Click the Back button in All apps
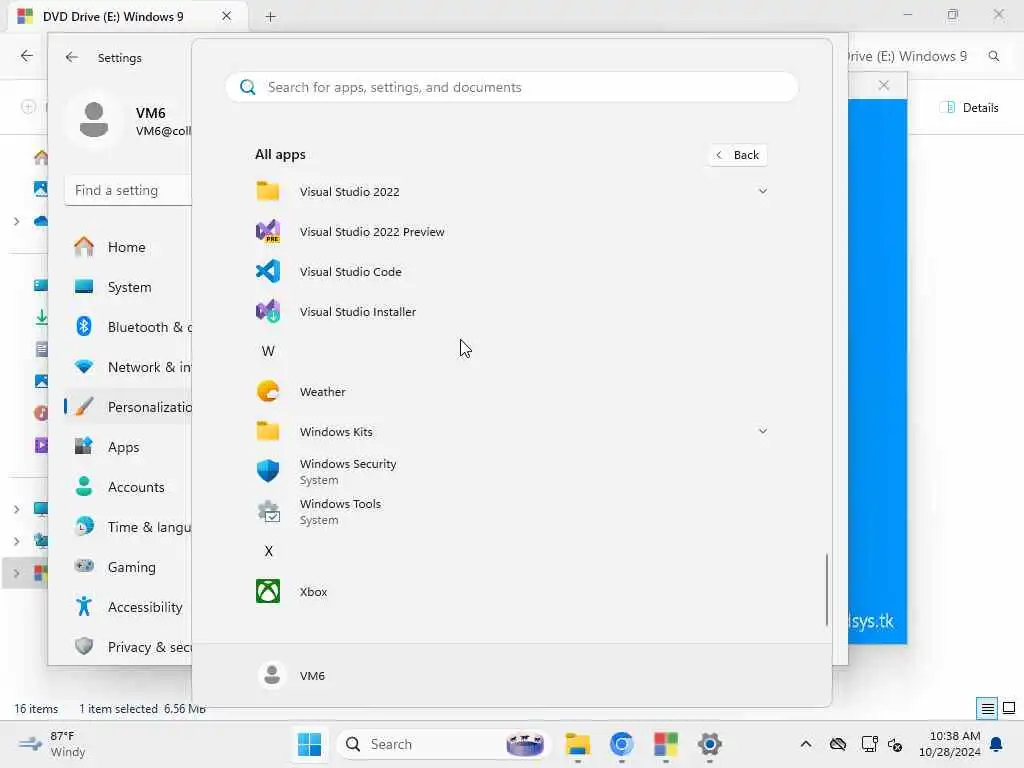The image size is (1024, 768). [x=738, y=155]
